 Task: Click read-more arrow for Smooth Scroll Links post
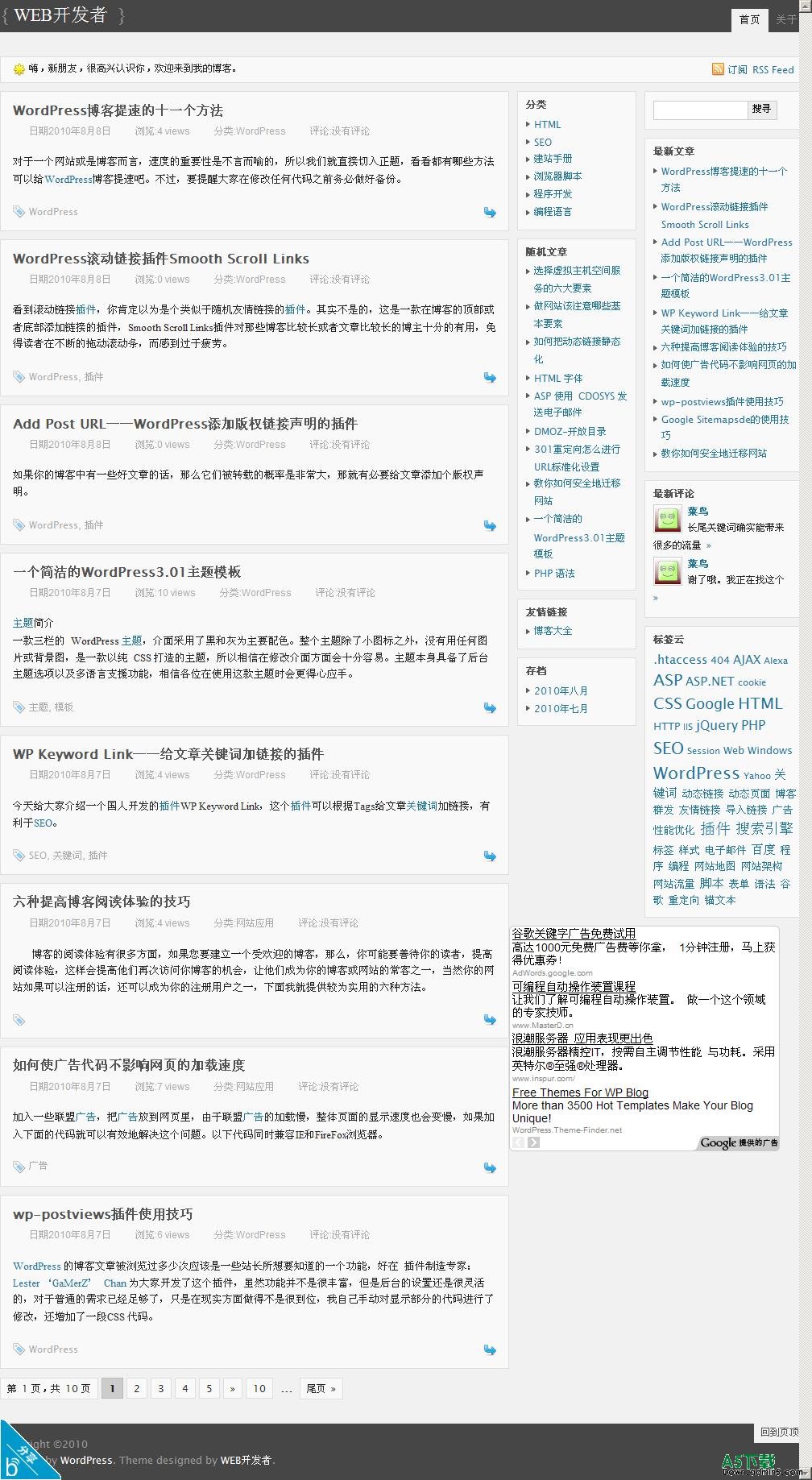490,377
